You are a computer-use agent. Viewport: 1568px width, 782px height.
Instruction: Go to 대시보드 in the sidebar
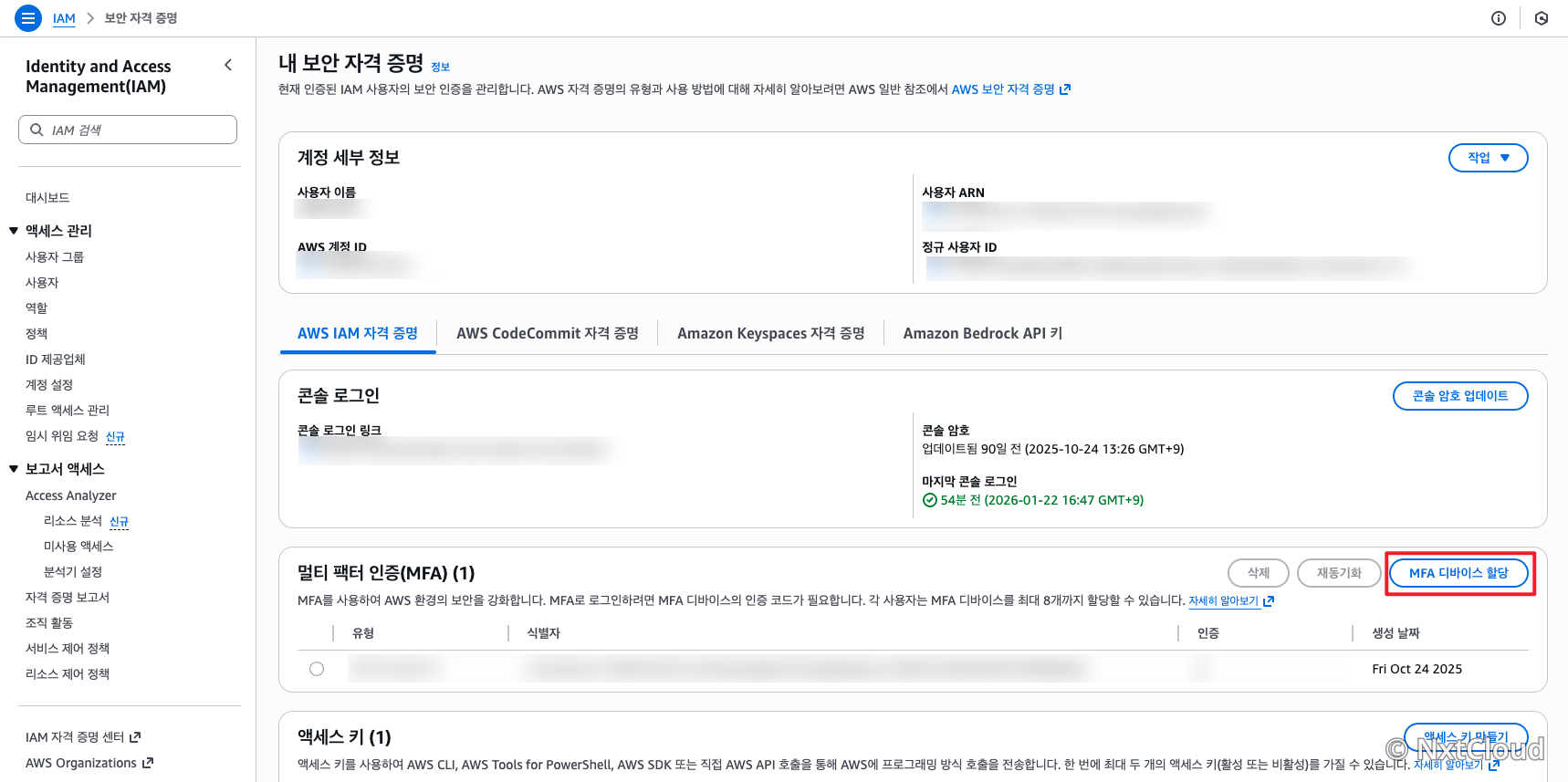point(47,198)
